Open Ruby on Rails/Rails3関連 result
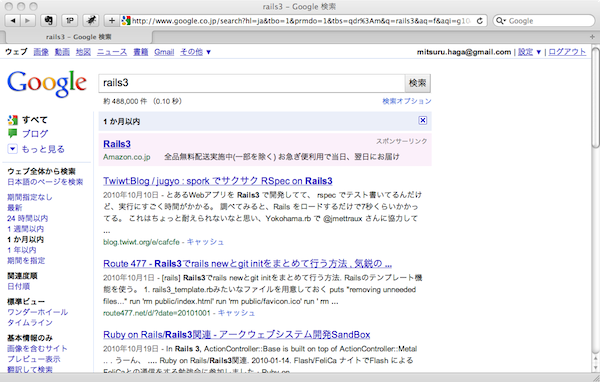The image size is (600, 382). tap(236, 335)
